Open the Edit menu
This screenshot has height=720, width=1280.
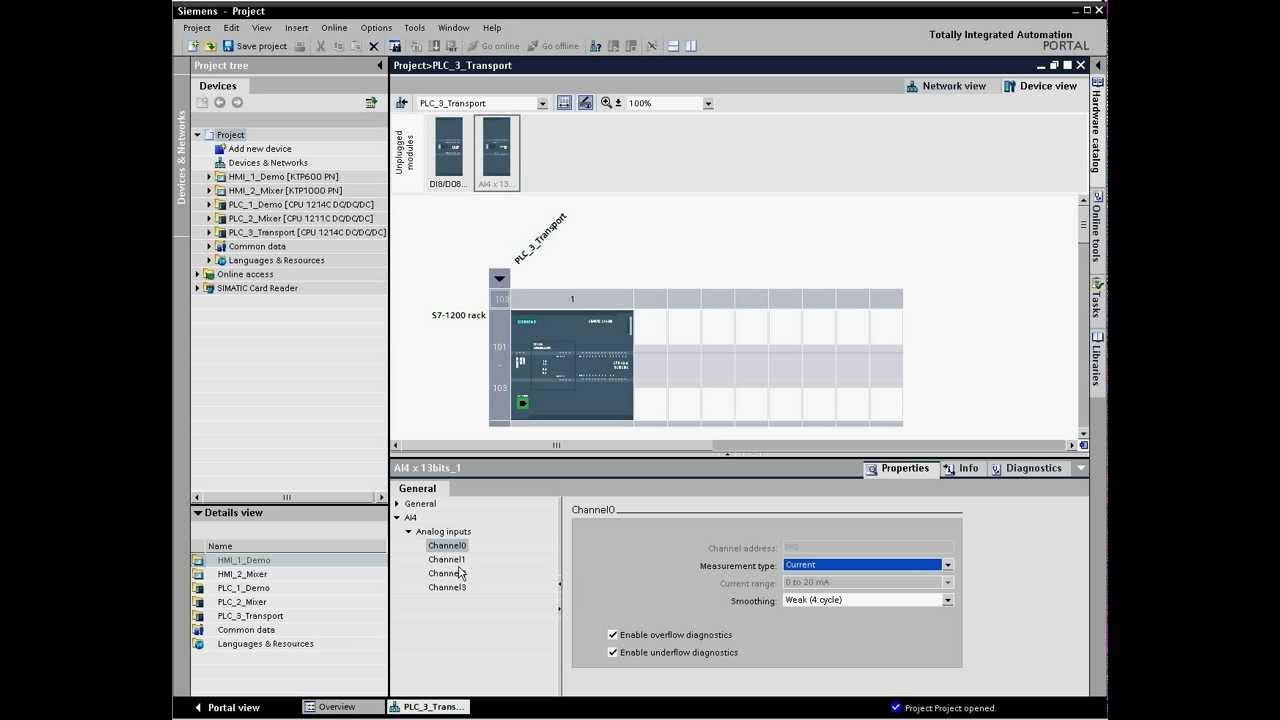click(231, 28)
